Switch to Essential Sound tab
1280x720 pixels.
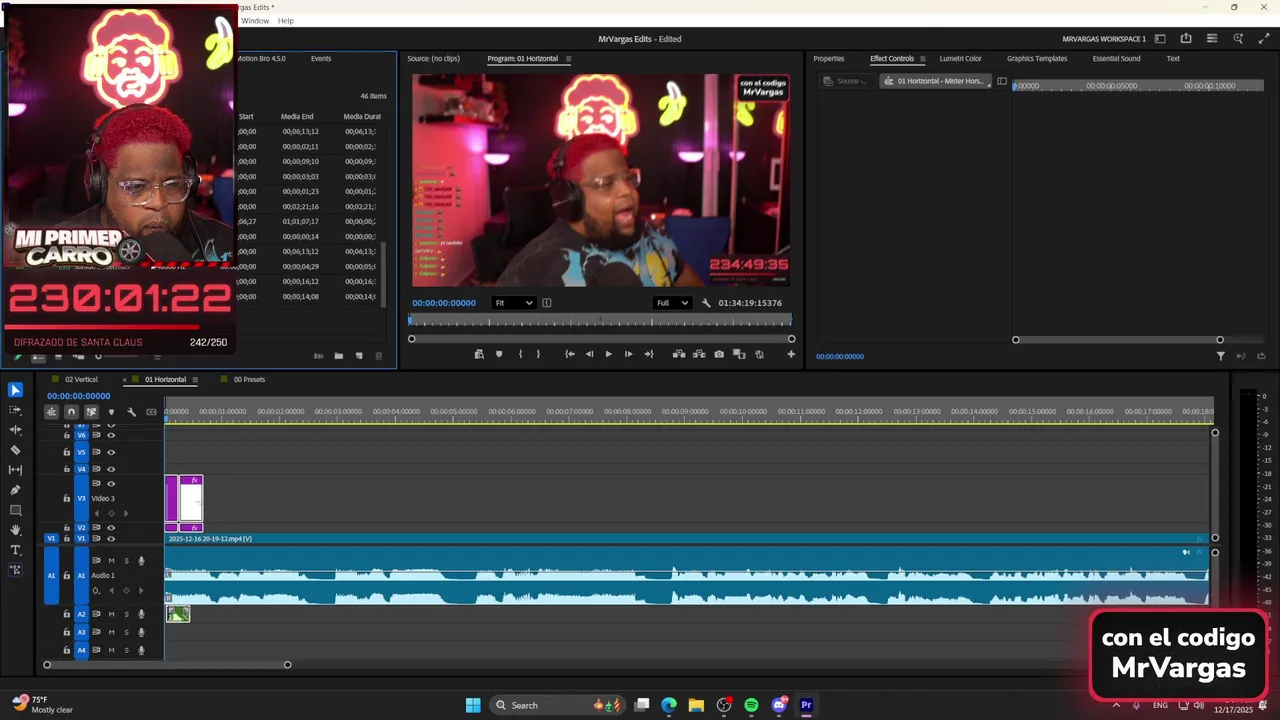(1116, 59)
